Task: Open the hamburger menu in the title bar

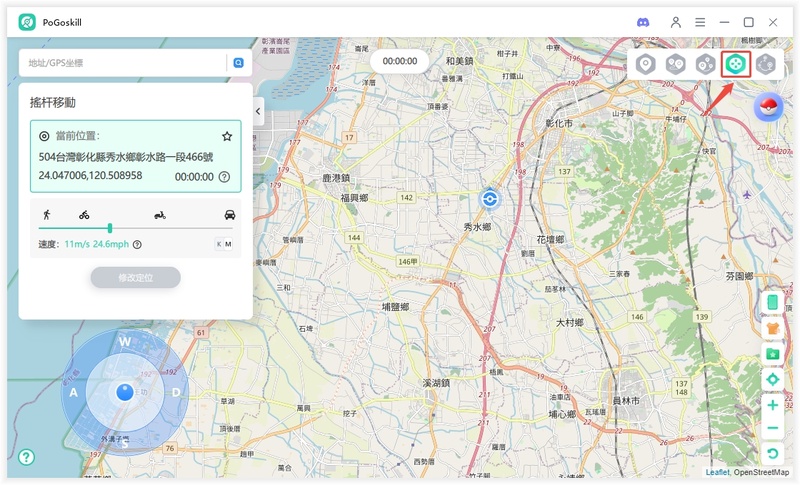Action: 700,22
